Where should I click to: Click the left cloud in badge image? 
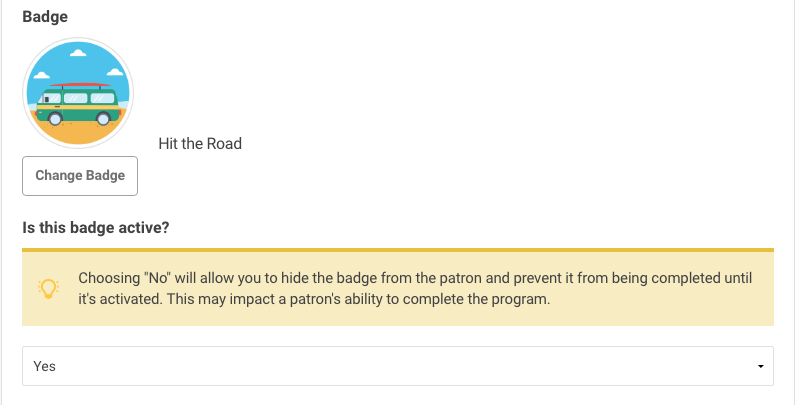click(x=41, y=76)
